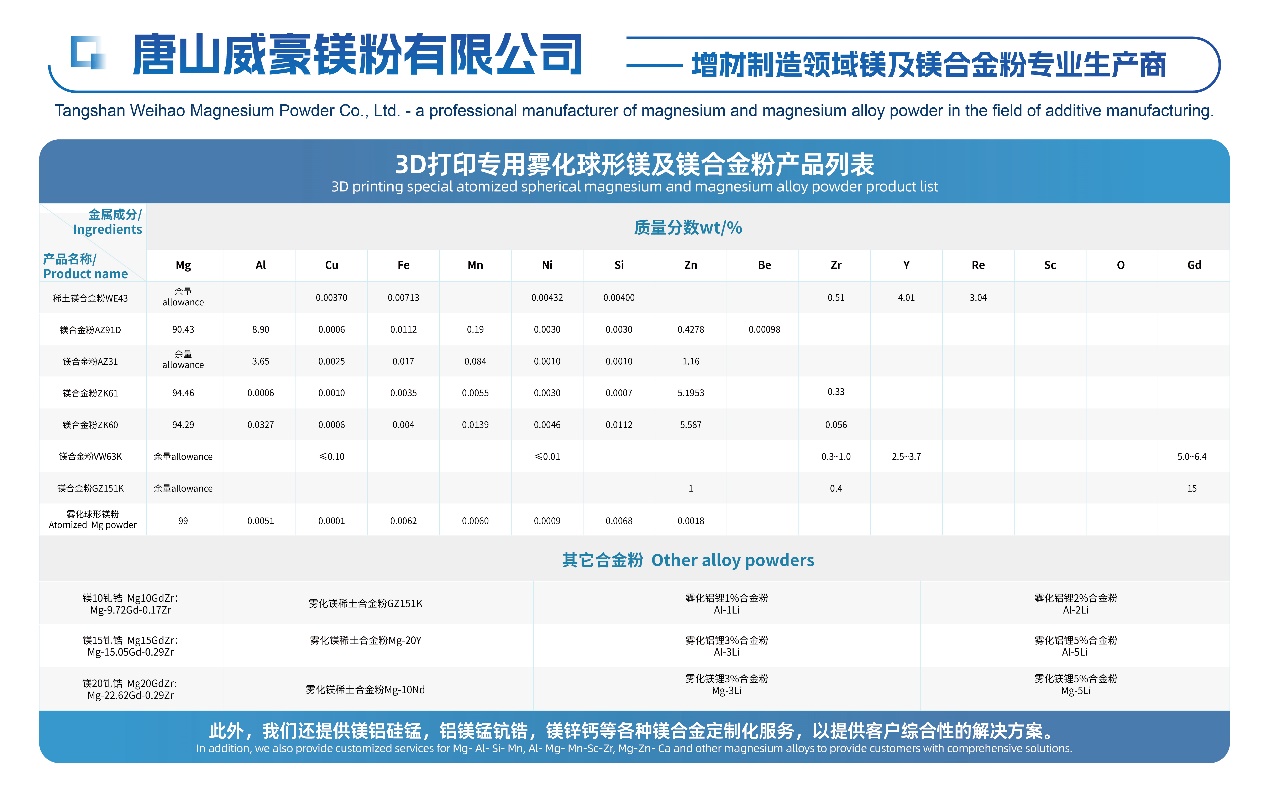The height and width of the screenshot is (795, 1269).
Task: Click the AZ31 product row name
Action: (90, 361)
